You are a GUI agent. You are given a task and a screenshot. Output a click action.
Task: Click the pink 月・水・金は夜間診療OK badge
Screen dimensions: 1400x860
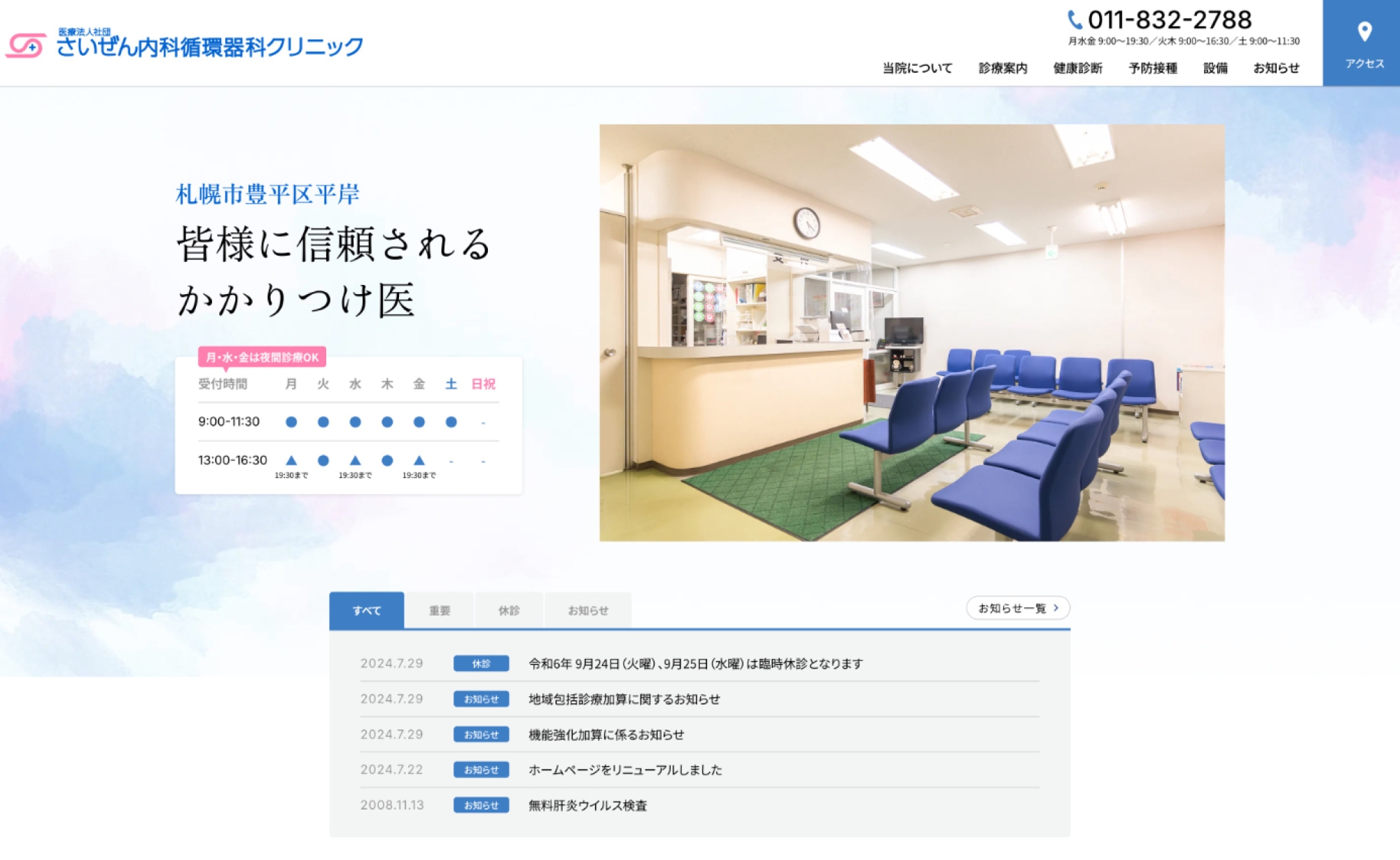[x=262, y=357]
